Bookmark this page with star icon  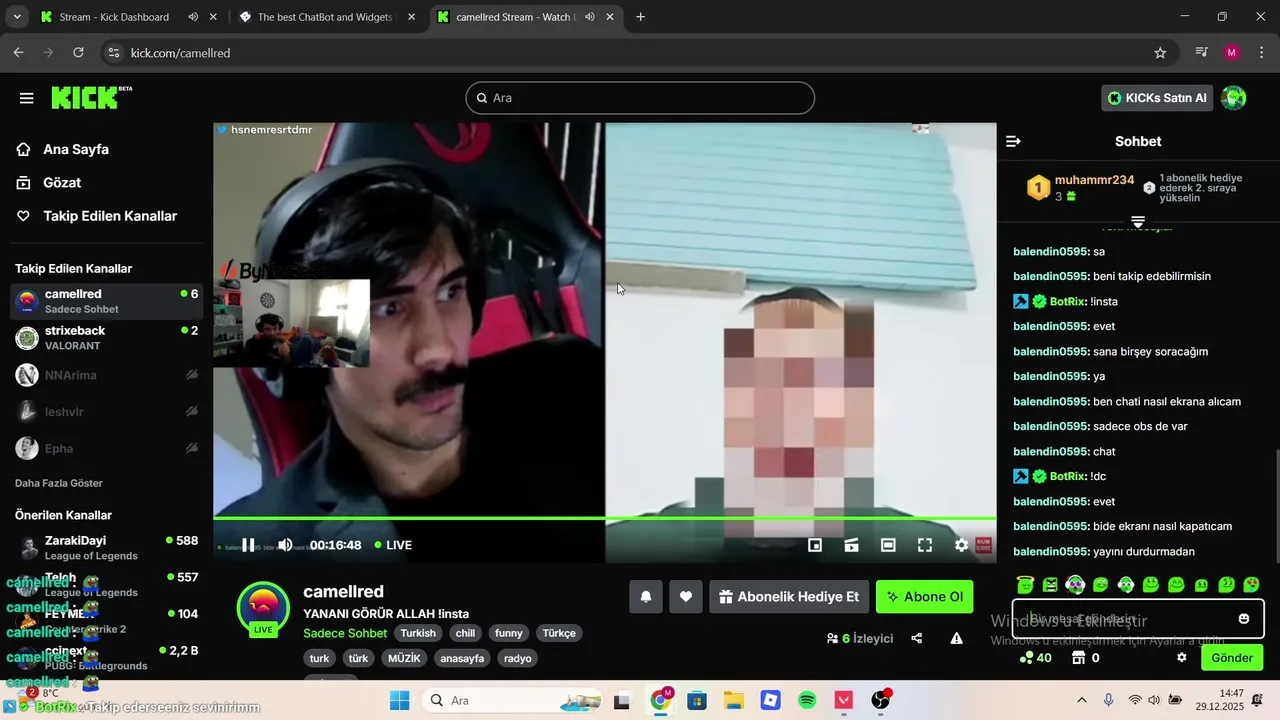[1160, 53]
